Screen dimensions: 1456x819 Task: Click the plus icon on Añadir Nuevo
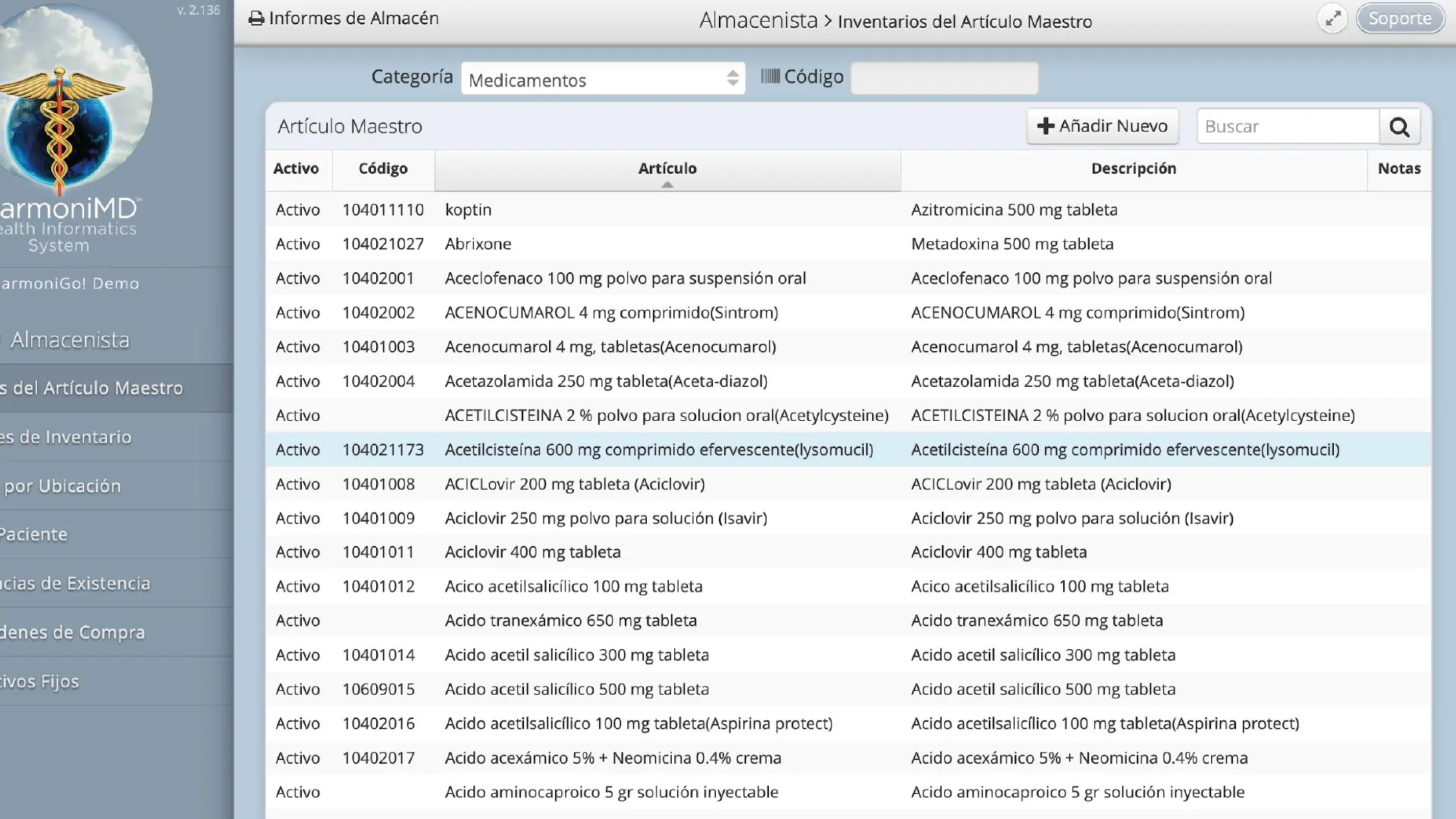coord(1046,126)
